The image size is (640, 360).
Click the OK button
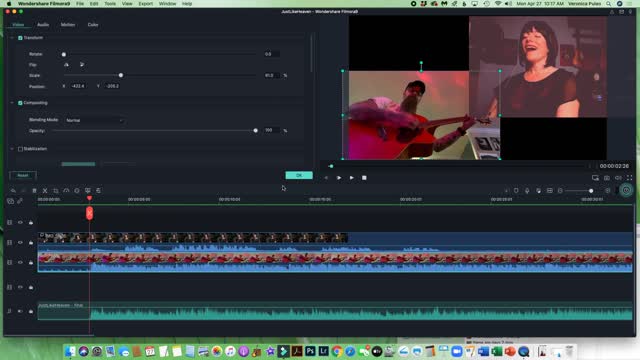(x=299, y=176)
